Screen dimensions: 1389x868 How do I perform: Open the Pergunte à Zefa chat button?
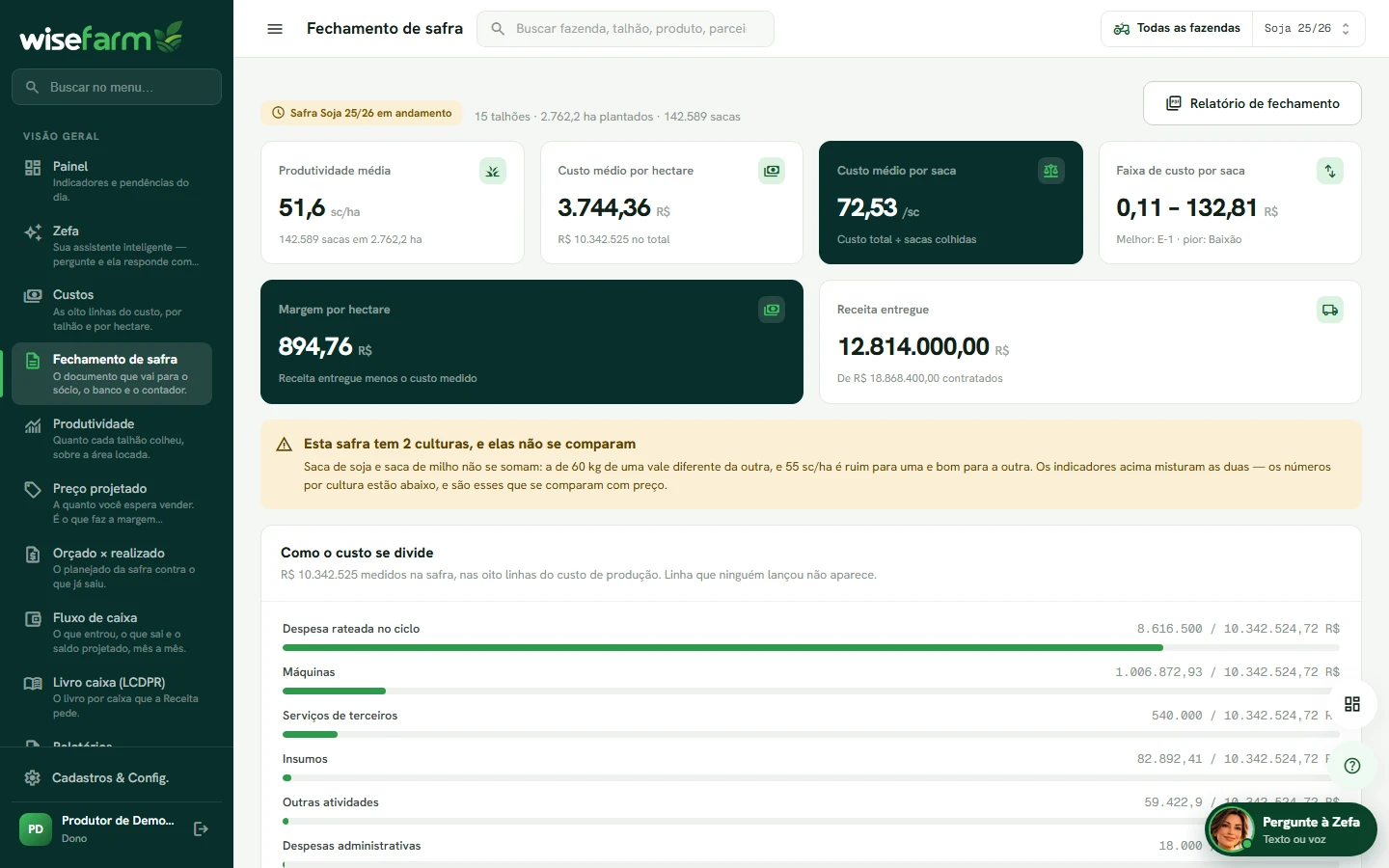pyautogui.click(x=1291, y=829)
